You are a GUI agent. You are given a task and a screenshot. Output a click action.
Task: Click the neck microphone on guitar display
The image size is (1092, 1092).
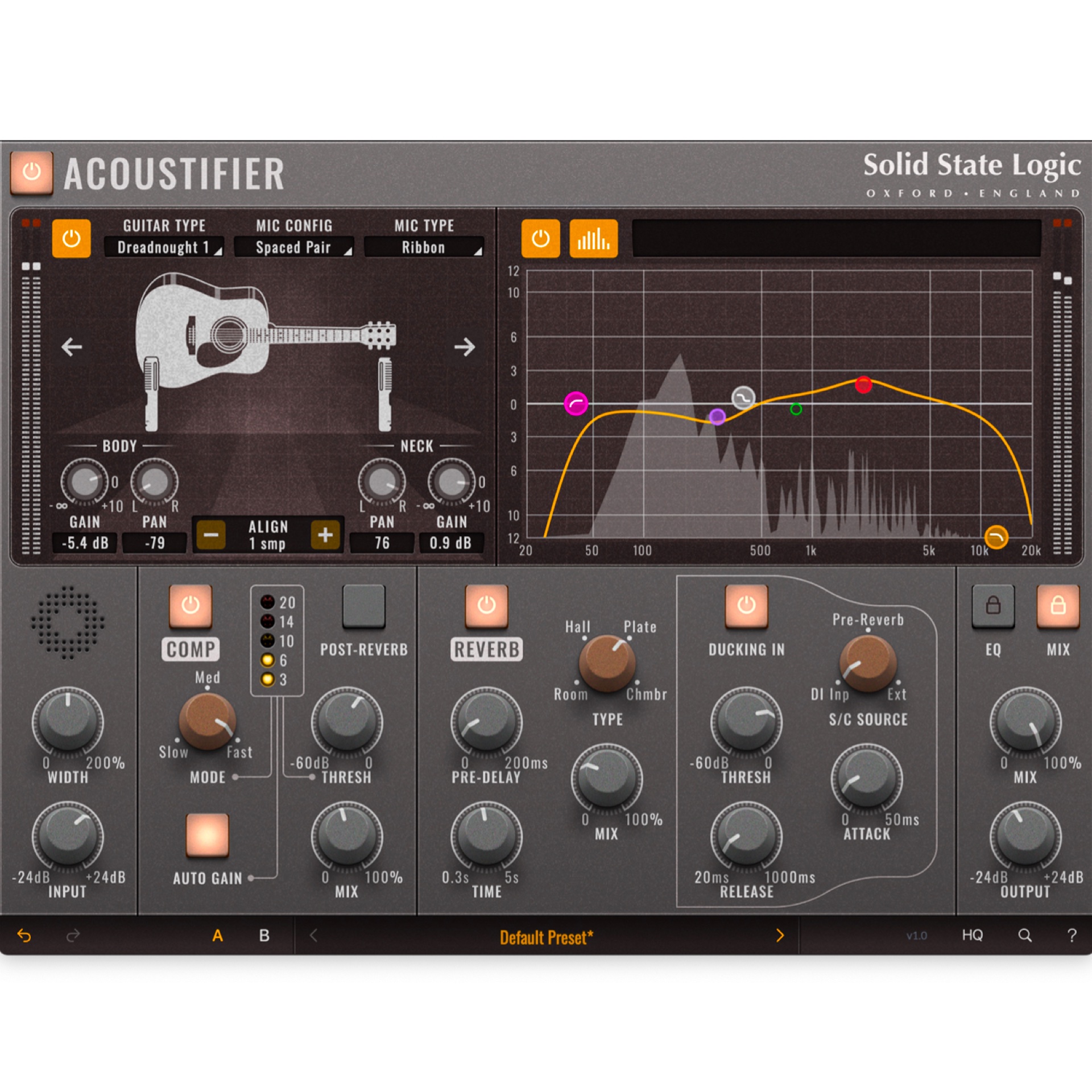[385, 394]
